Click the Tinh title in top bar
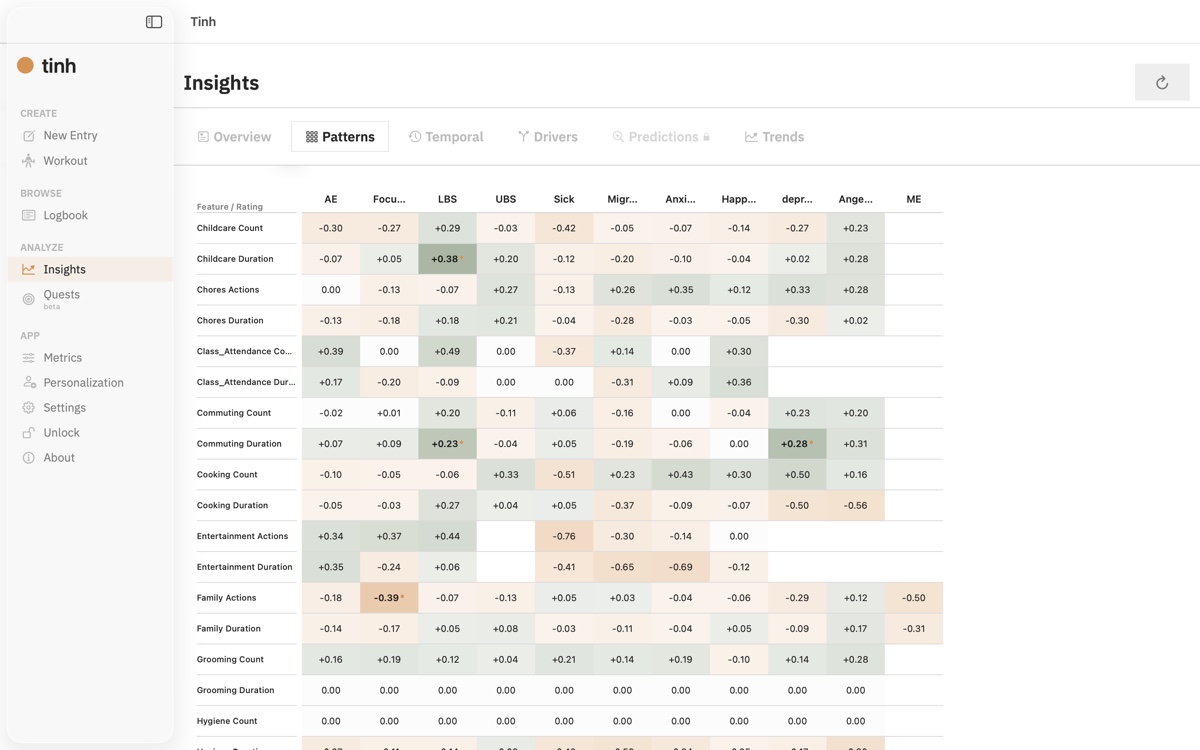The image size is (1200, 750). [x=203, y=22]
